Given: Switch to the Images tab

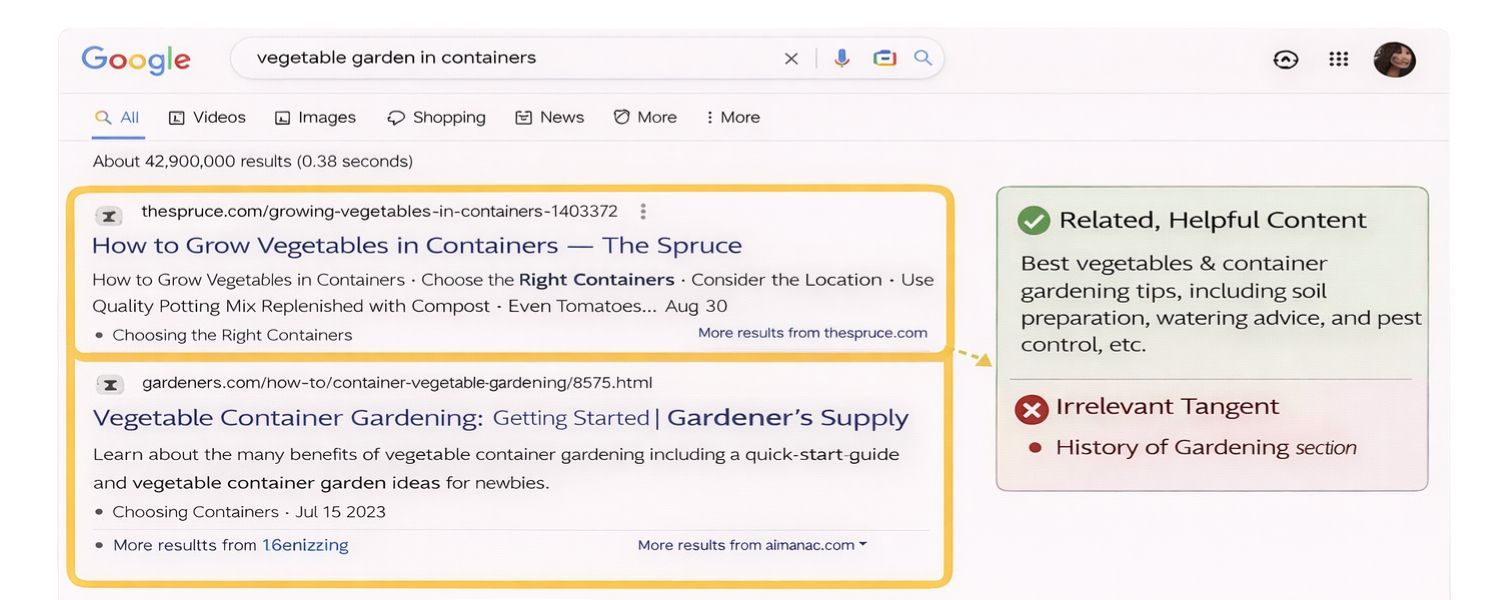Looking at the screenshot, I should click(x=315, y=117).
